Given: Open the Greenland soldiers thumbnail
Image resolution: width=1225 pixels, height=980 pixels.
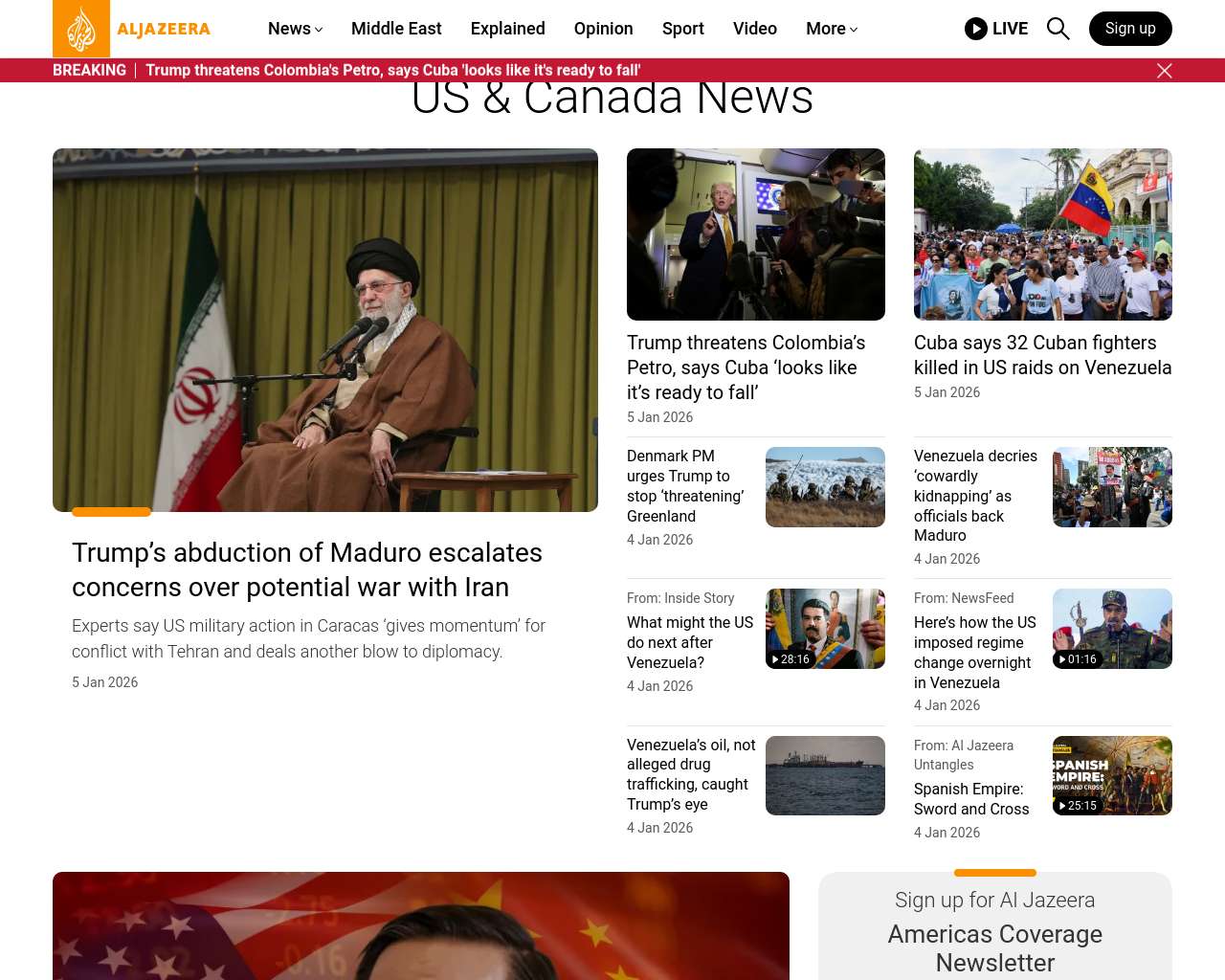Looking at the screenshot, I should (x=824, y=487).
